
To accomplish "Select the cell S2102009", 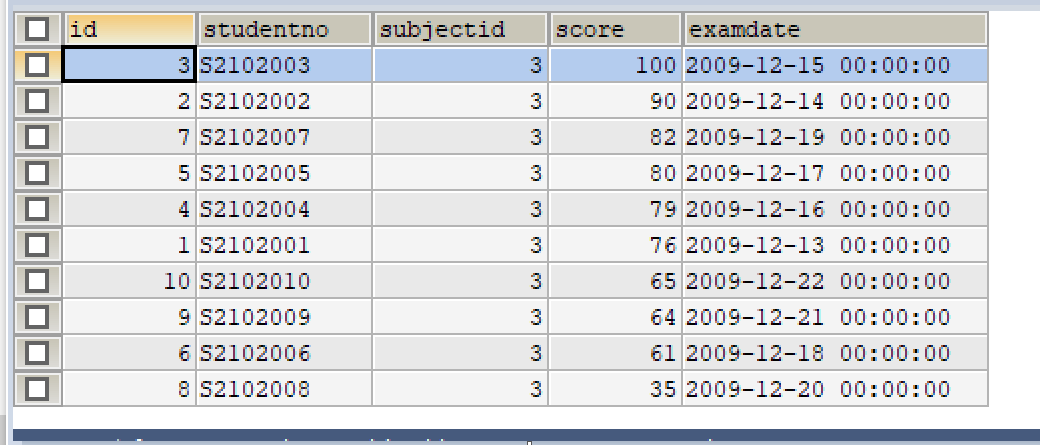I will [285, 317].
